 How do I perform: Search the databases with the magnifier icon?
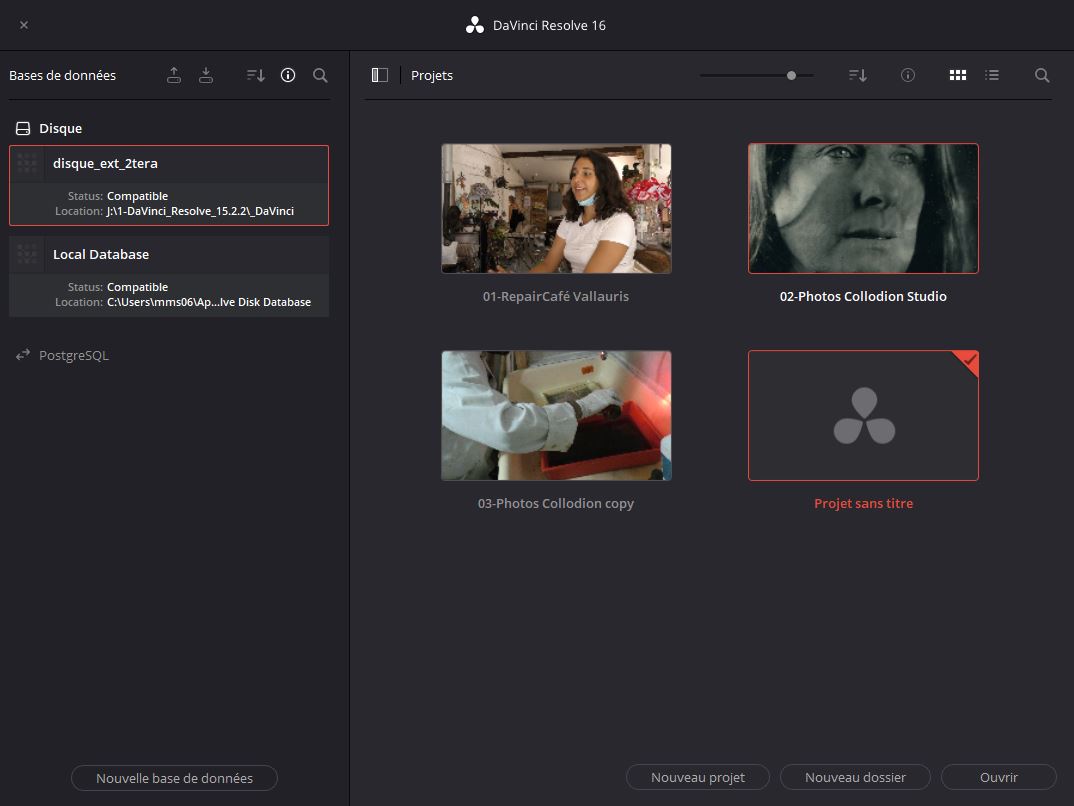(x=320, y=75)
